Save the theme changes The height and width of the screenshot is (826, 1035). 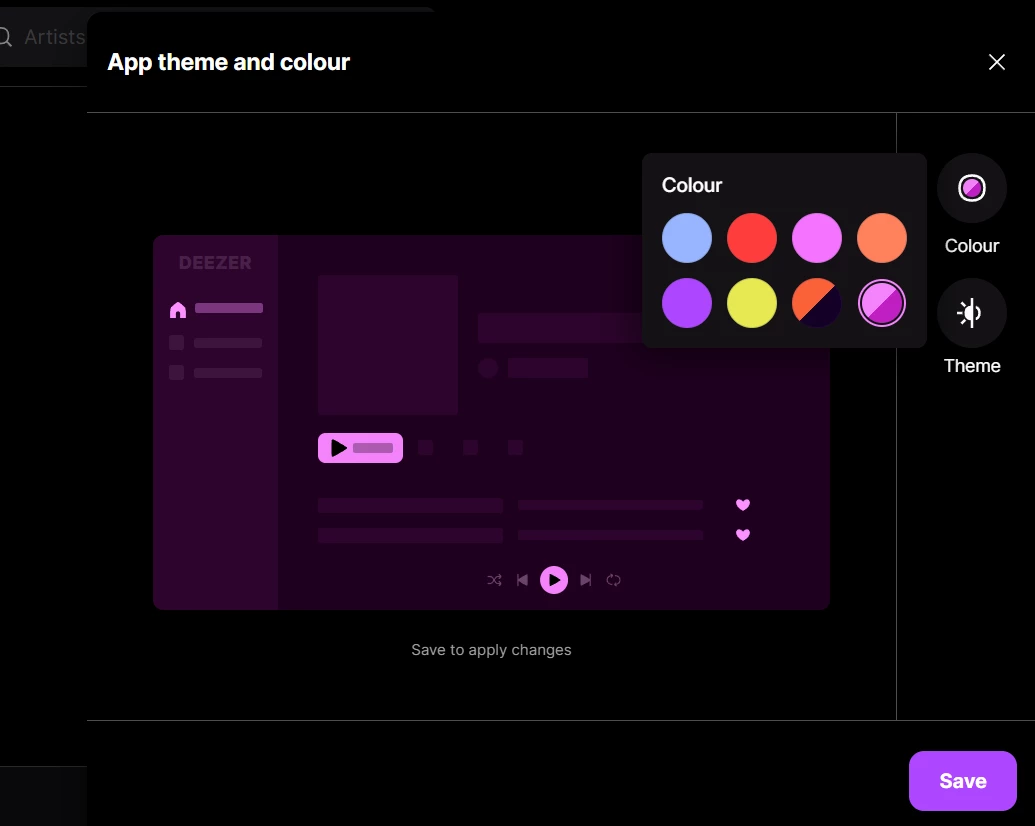point(962,781)
